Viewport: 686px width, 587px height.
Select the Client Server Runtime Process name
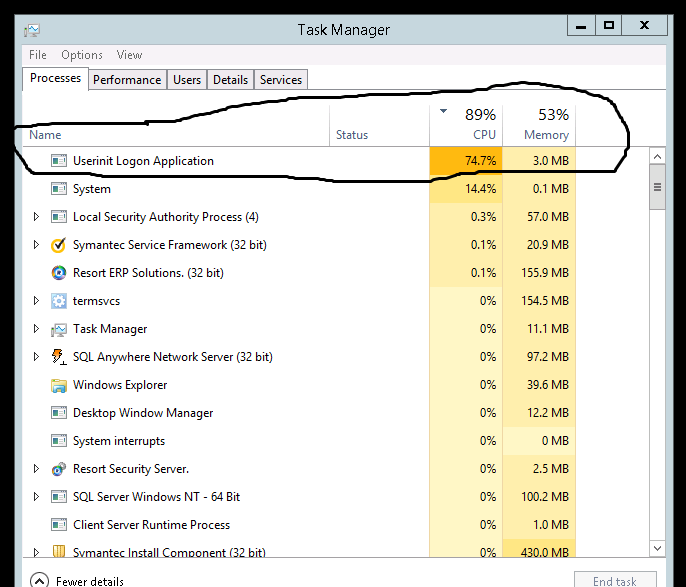[151, 525]
